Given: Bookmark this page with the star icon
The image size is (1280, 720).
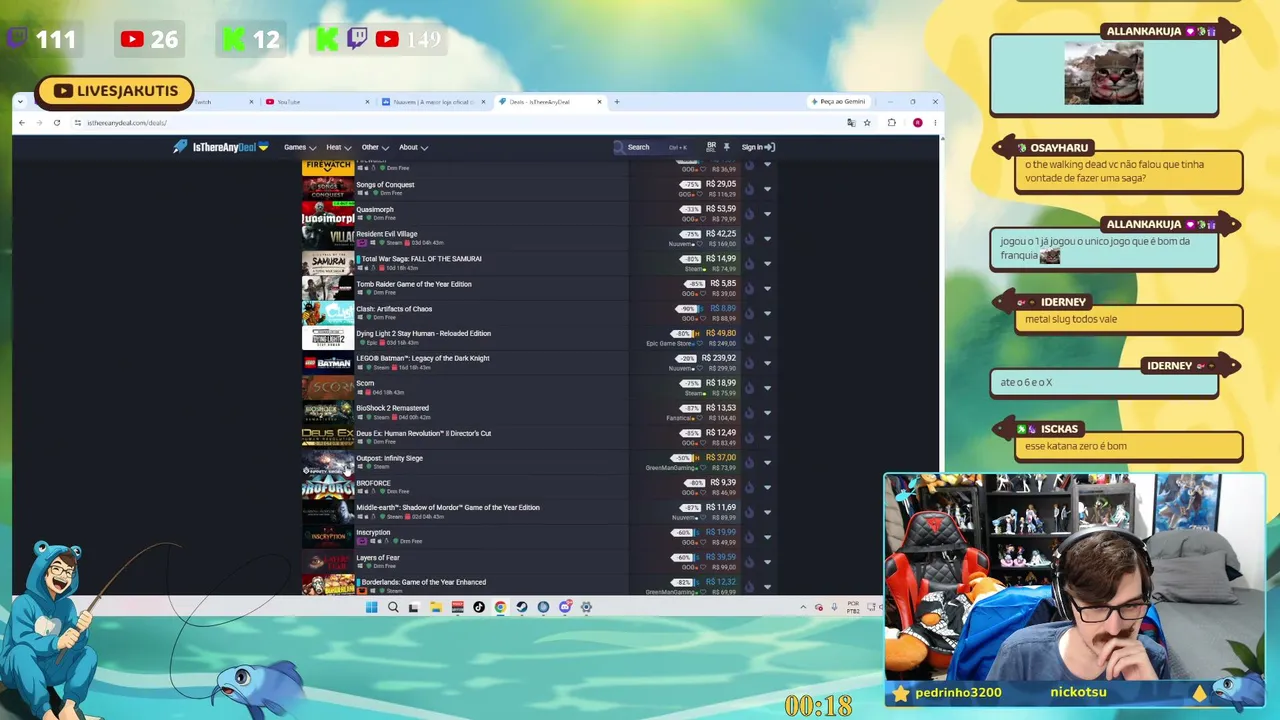Looking at the screenshot, I should coord(867,123).
